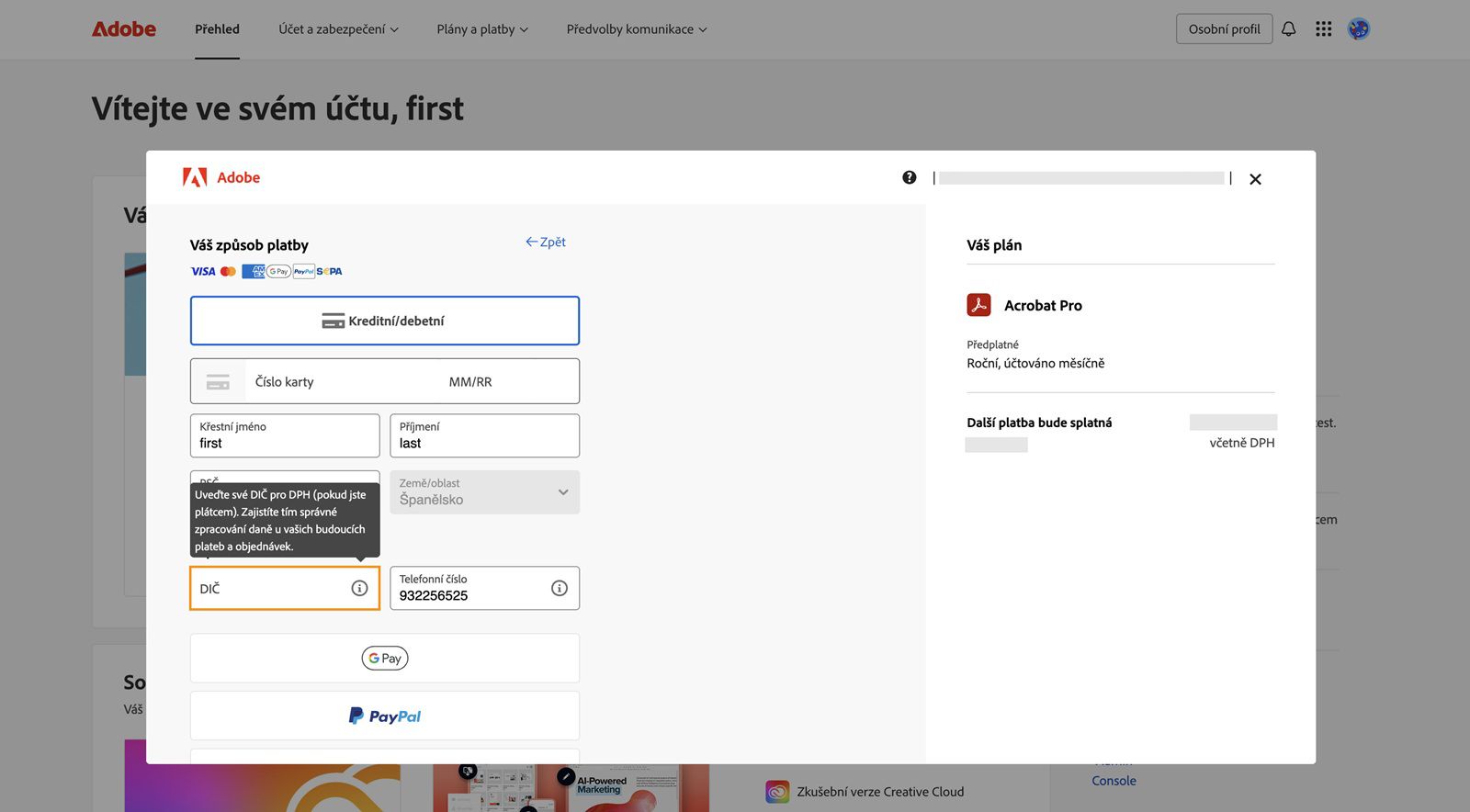
Task: Open the notifications bell
Action: tap(1288, 29)
